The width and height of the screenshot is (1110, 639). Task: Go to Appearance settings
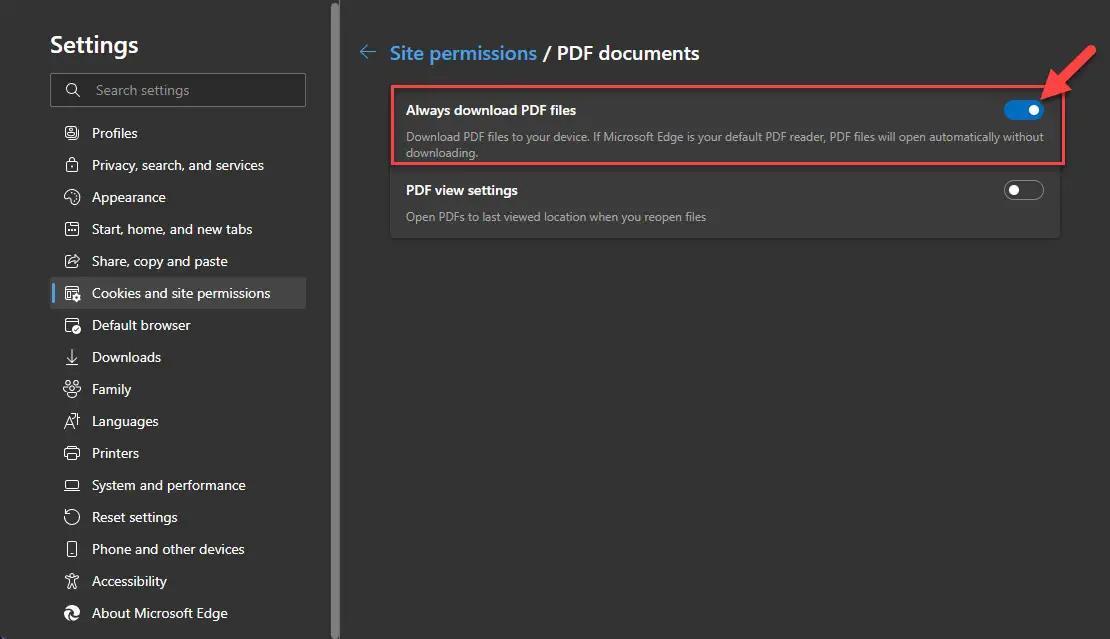178,197
